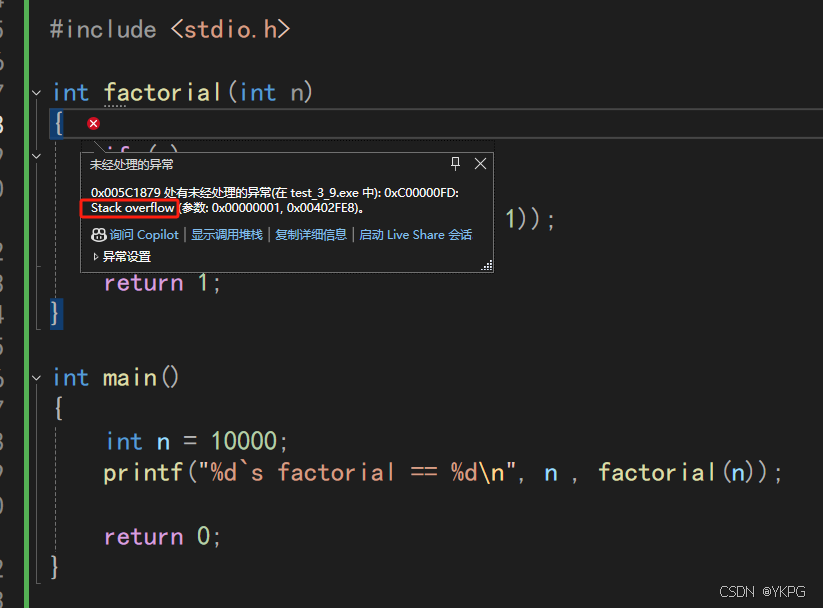Click 复制详细信息 copy details link
823x608 pixels.
click(x=311, y=235)
